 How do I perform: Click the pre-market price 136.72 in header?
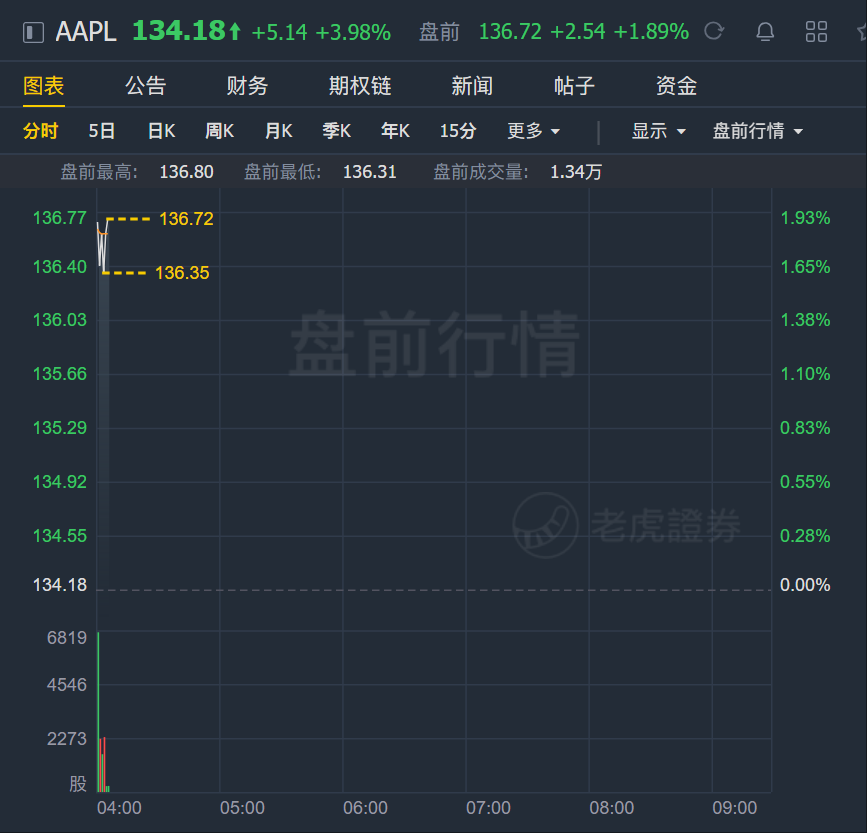[x=510, y=32]
